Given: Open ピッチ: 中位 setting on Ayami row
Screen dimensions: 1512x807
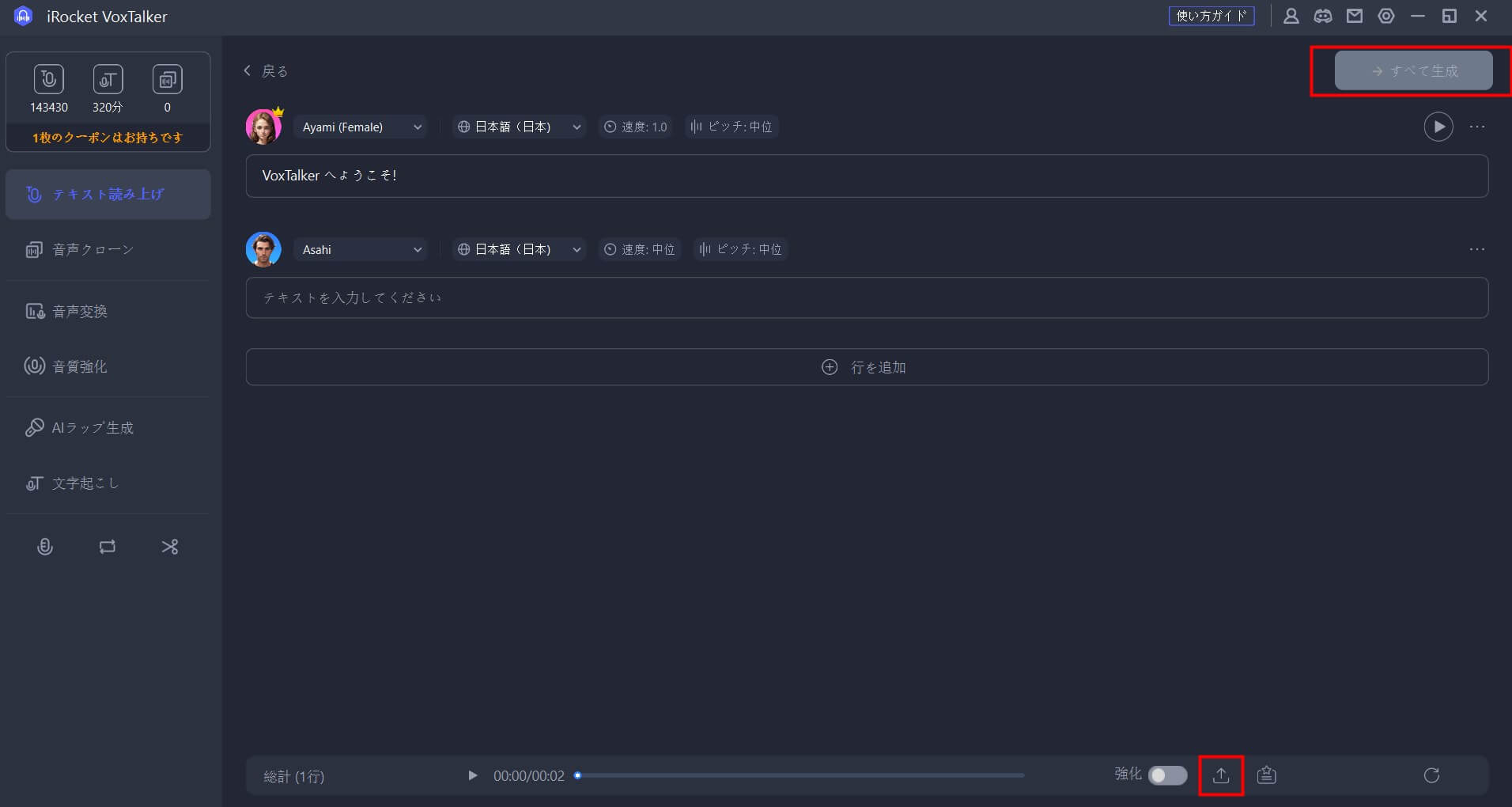Looking at the screenshot, I should 731,127.
